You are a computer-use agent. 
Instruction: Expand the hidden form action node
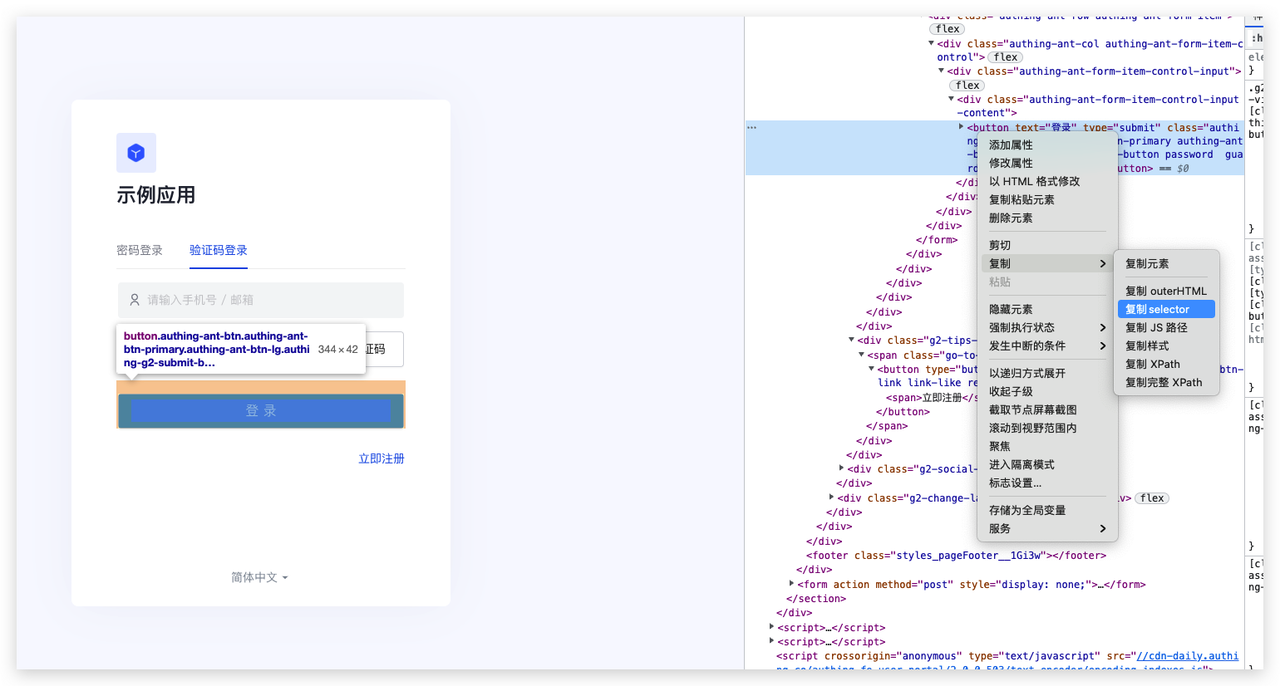tap(791, 584)
